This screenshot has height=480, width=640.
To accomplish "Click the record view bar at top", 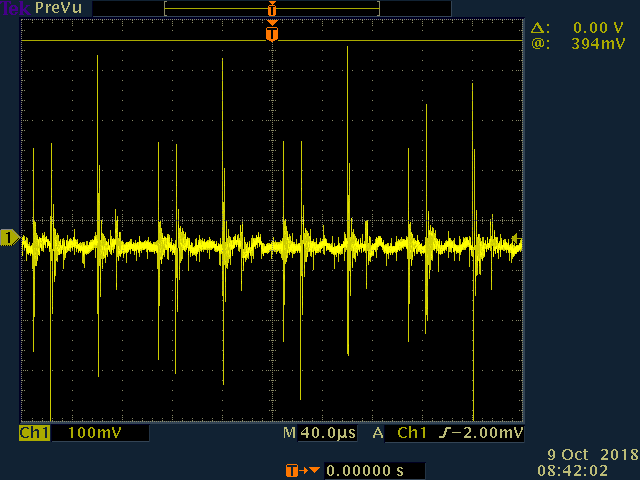I will [x=272, y=8].
